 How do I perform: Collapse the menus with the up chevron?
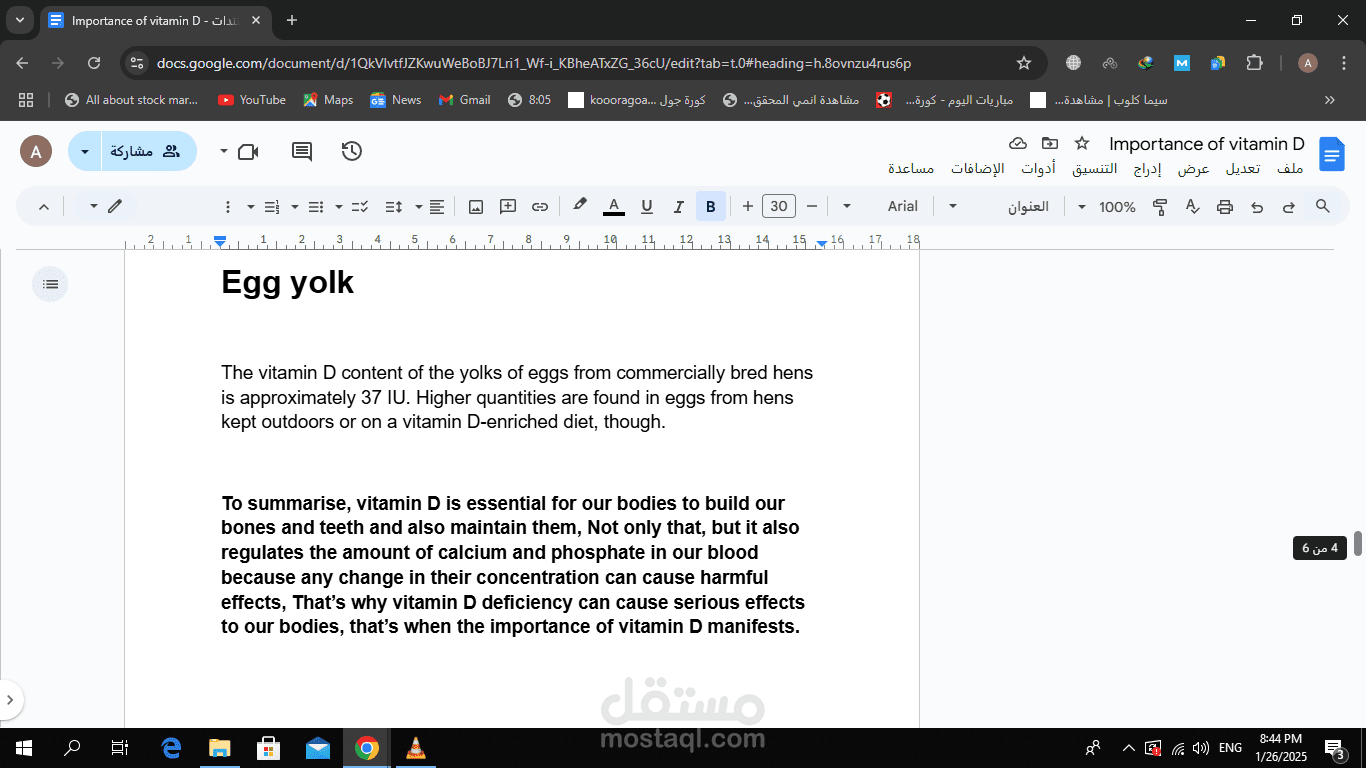43,207
